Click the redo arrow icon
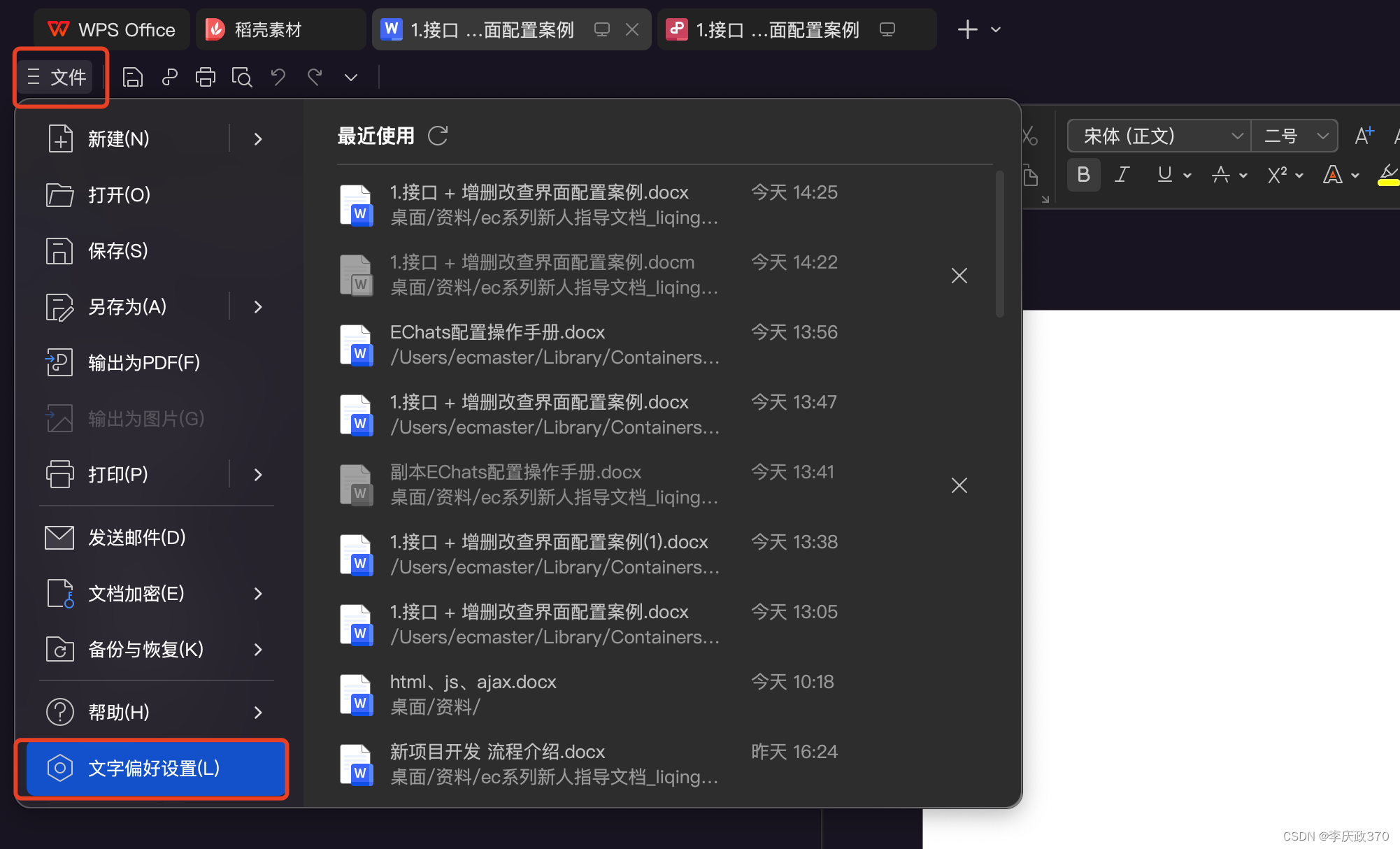 coord(315,77)
